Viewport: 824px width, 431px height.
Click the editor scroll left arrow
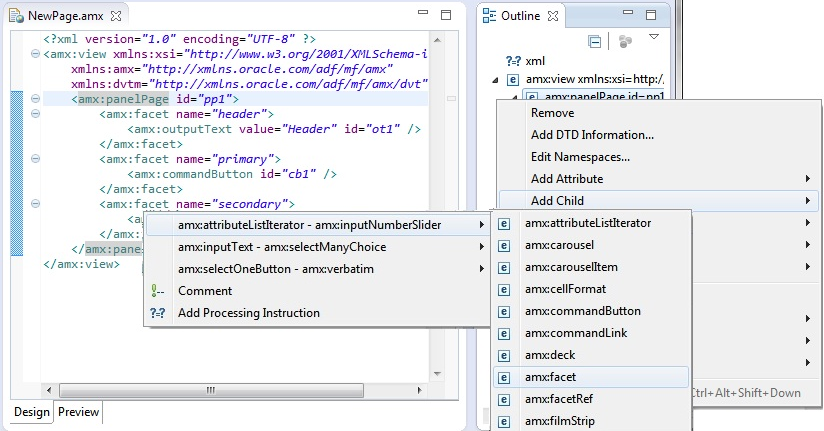pos(49,391)
